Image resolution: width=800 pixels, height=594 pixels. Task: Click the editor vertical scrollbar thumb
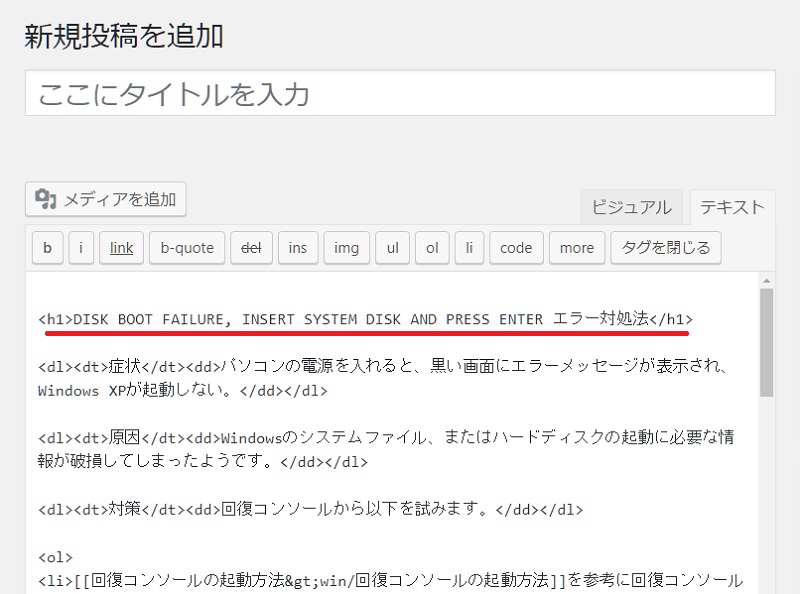pyautogui.click(x=766, y=342)
